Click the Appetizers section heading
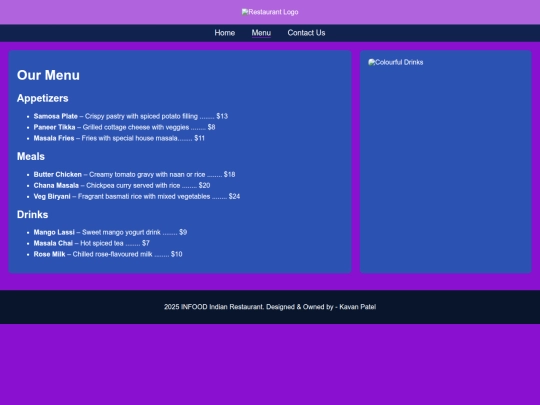Image resolution: width=540 pixels, height=405 pixels. pos(42,98)
